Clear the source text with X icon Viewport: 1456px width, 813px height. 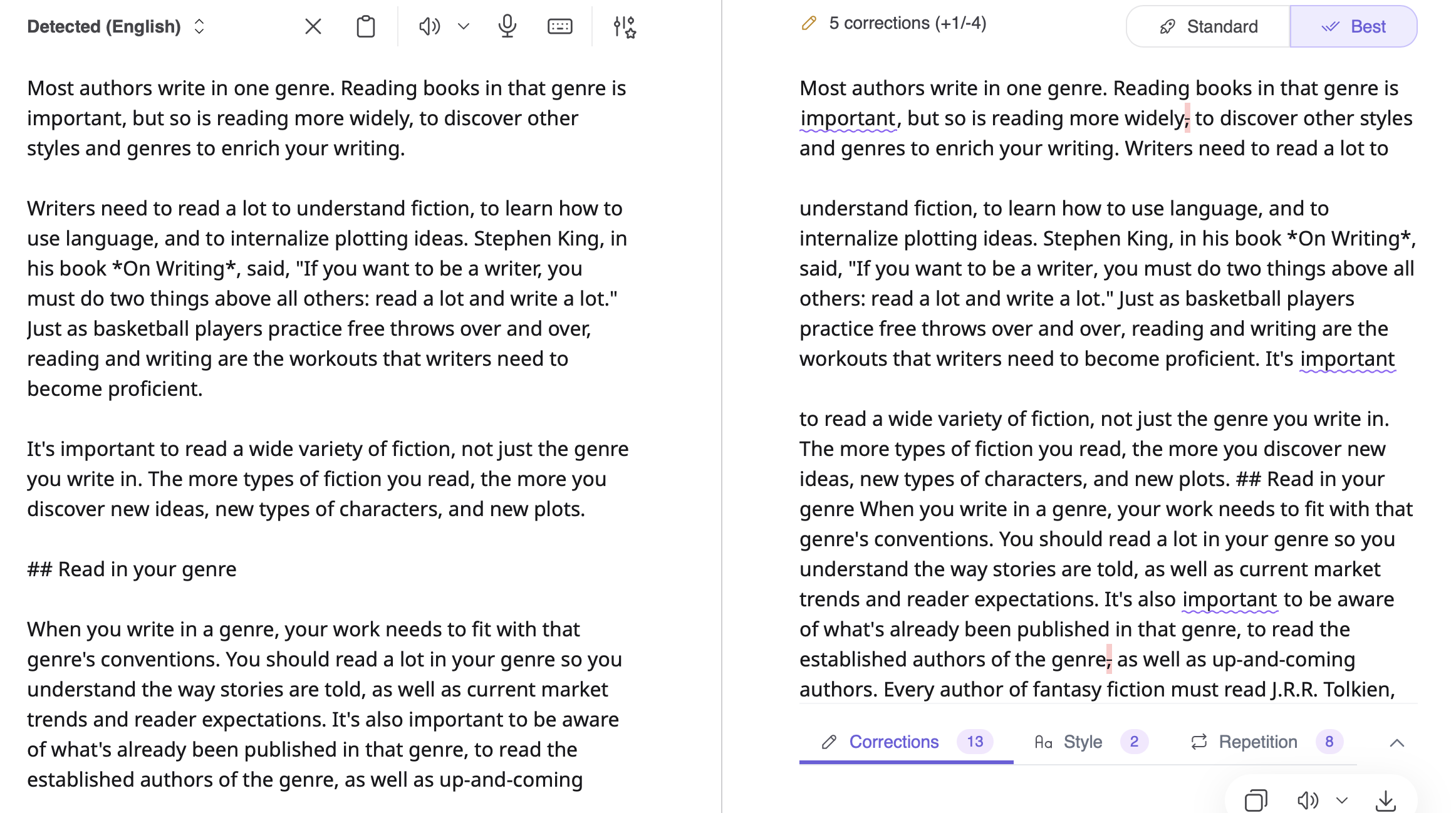pos(313,26)
